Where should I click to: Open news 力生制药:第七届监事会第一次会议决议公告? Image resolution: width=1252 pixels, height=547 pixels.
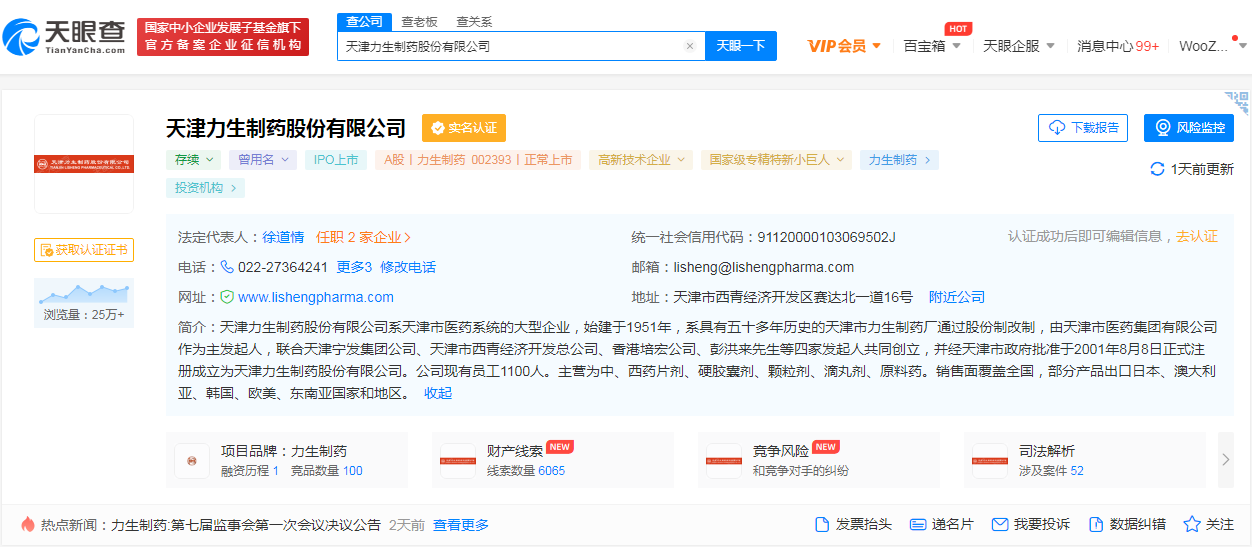[246, 525]
